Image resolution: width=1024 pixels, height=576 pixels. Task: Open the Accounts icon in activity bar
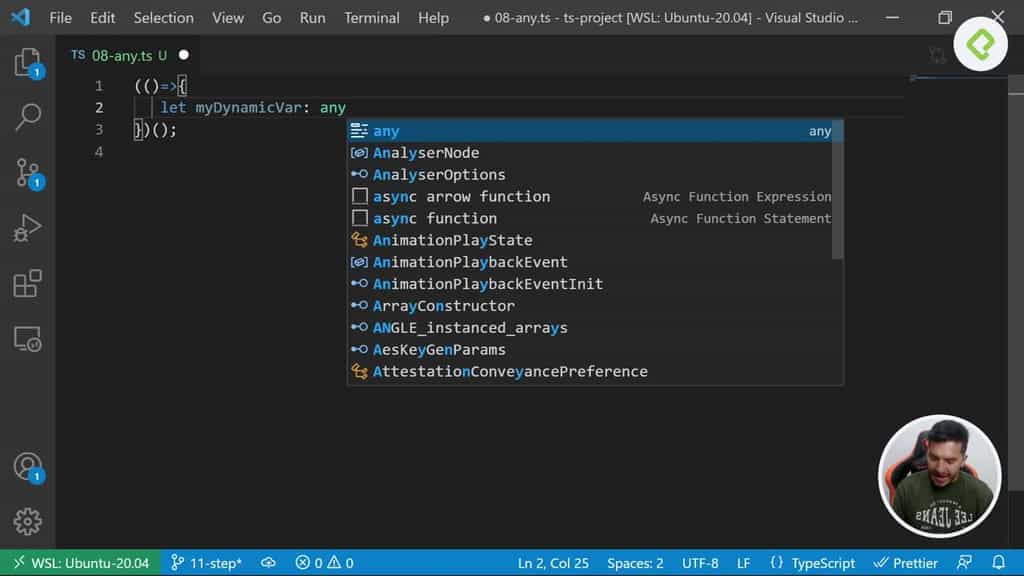point(27,467)
